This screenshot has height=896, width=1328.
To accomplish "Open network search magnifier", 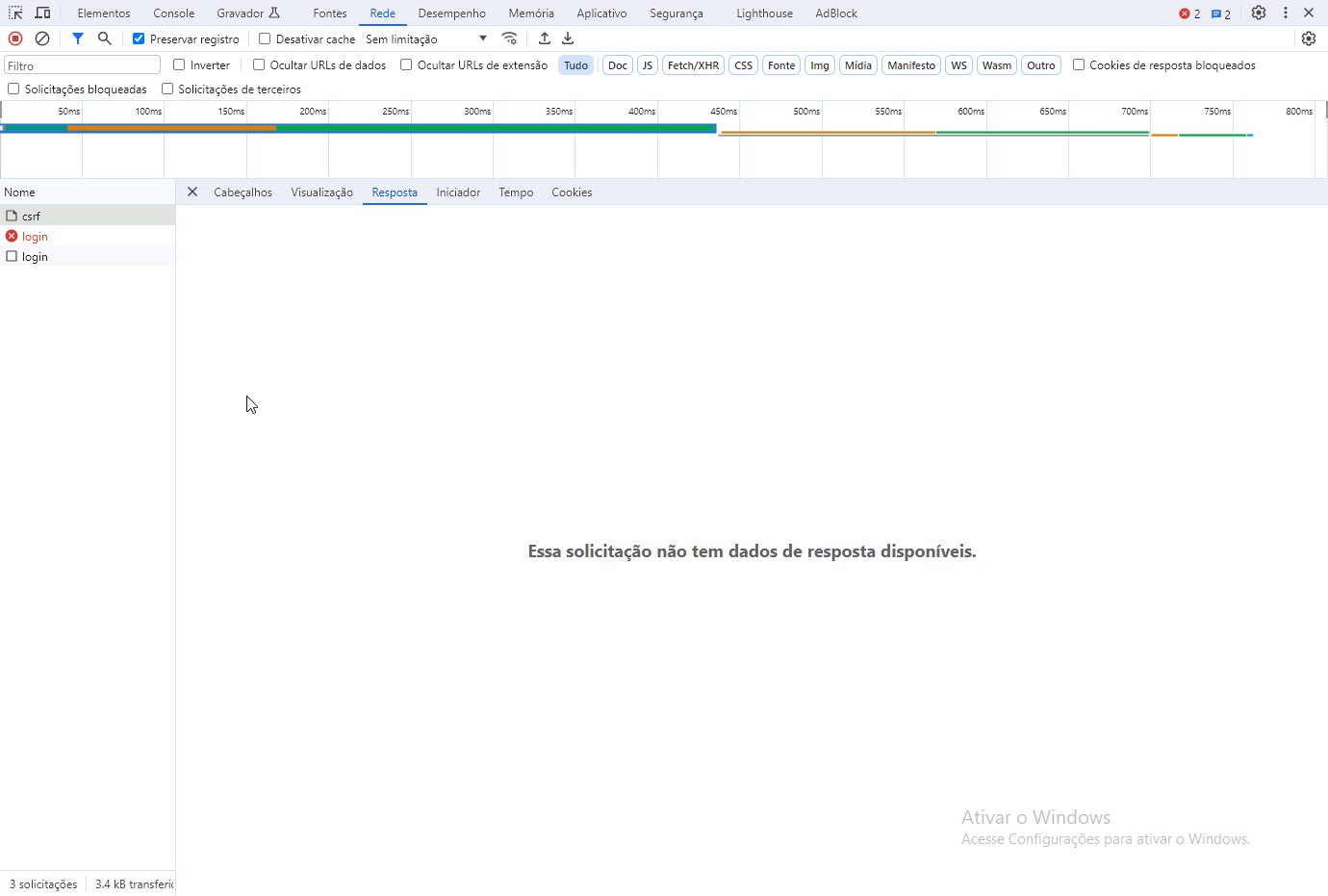I will (105, 38).
